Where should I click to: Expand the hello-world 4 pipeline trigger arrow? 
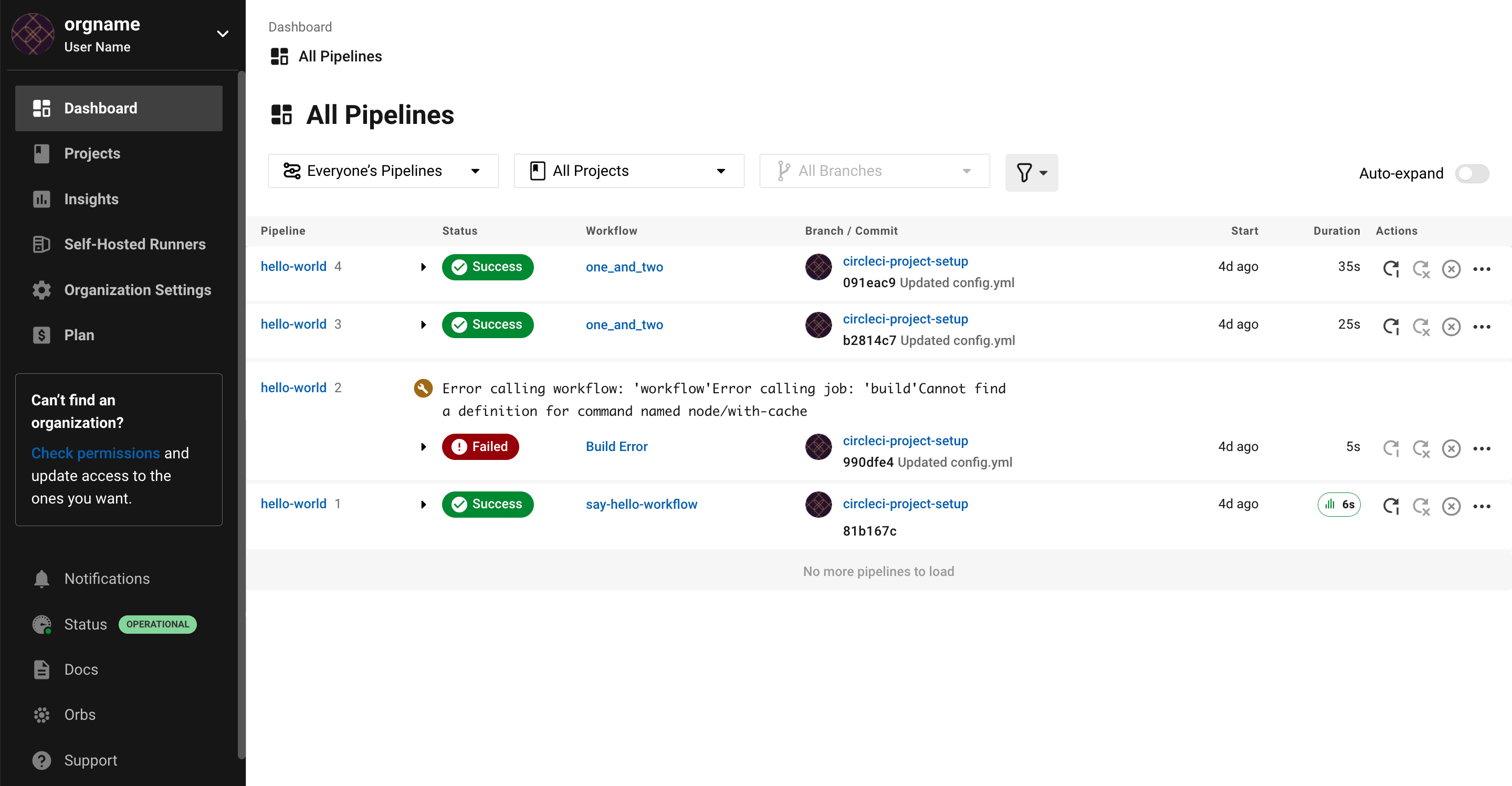click(421, 267)
